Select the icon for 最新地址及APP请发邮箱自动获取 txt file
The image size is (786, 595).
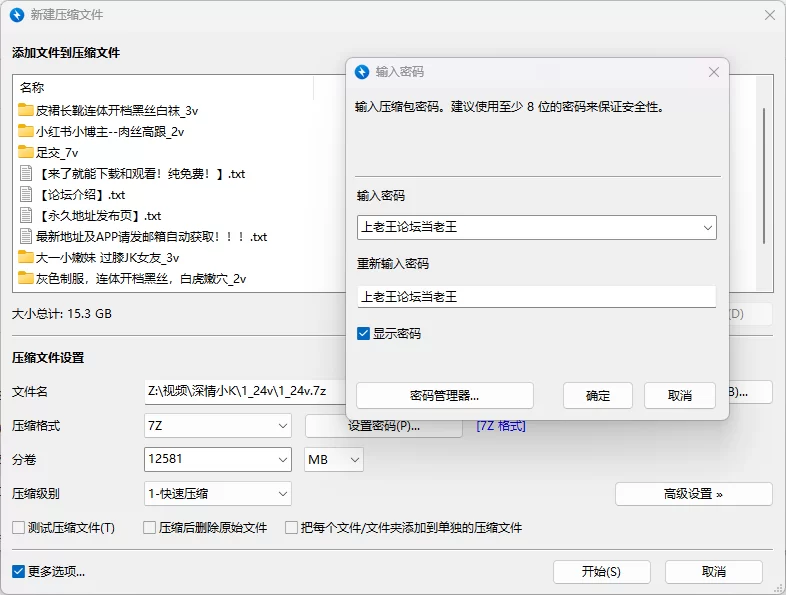pos(26,237)
